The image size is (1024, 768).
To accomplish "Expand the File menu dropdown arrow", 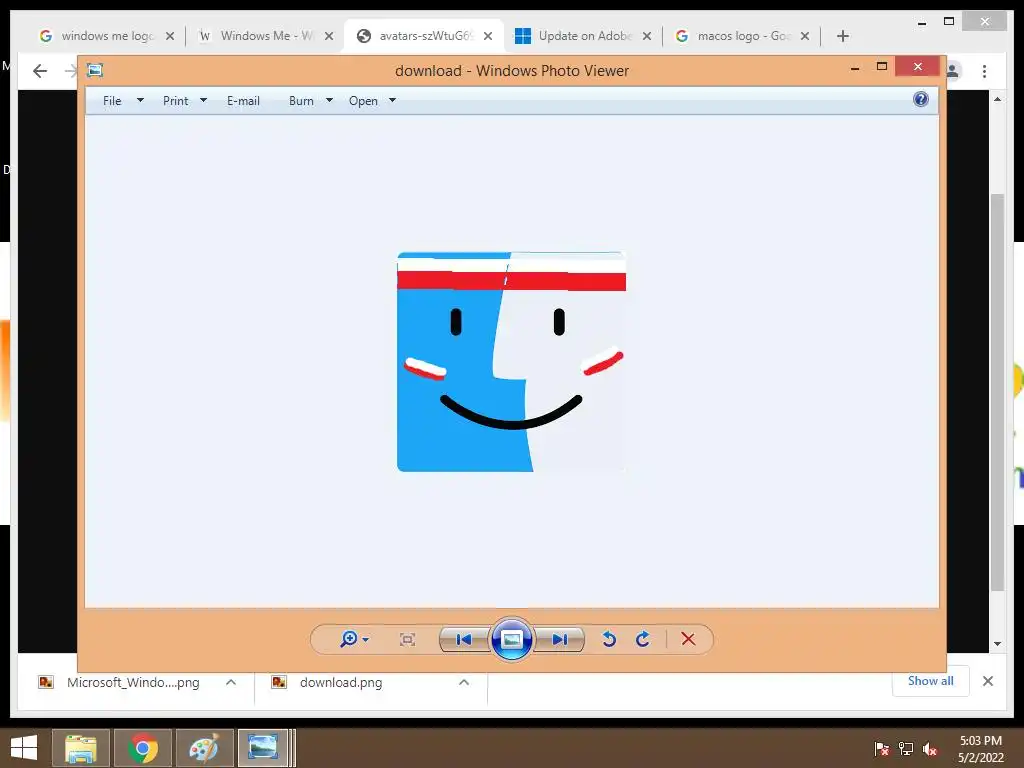I will click(140, 101).
